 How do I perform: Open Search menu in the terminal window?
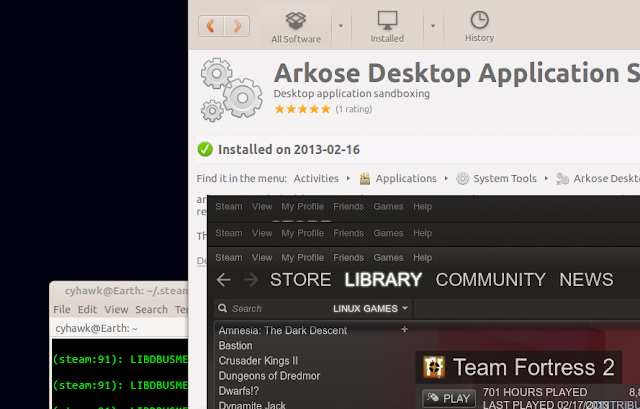(x=151, y=309)
